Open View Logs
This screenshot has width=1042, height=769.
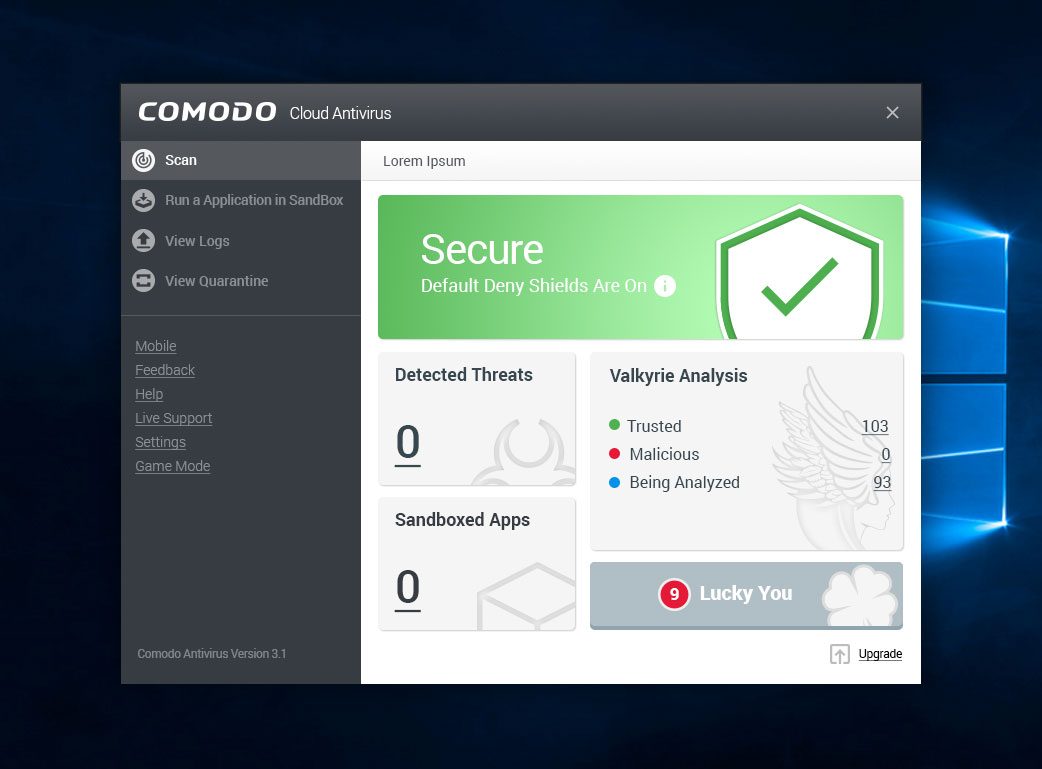click(241, 241)
